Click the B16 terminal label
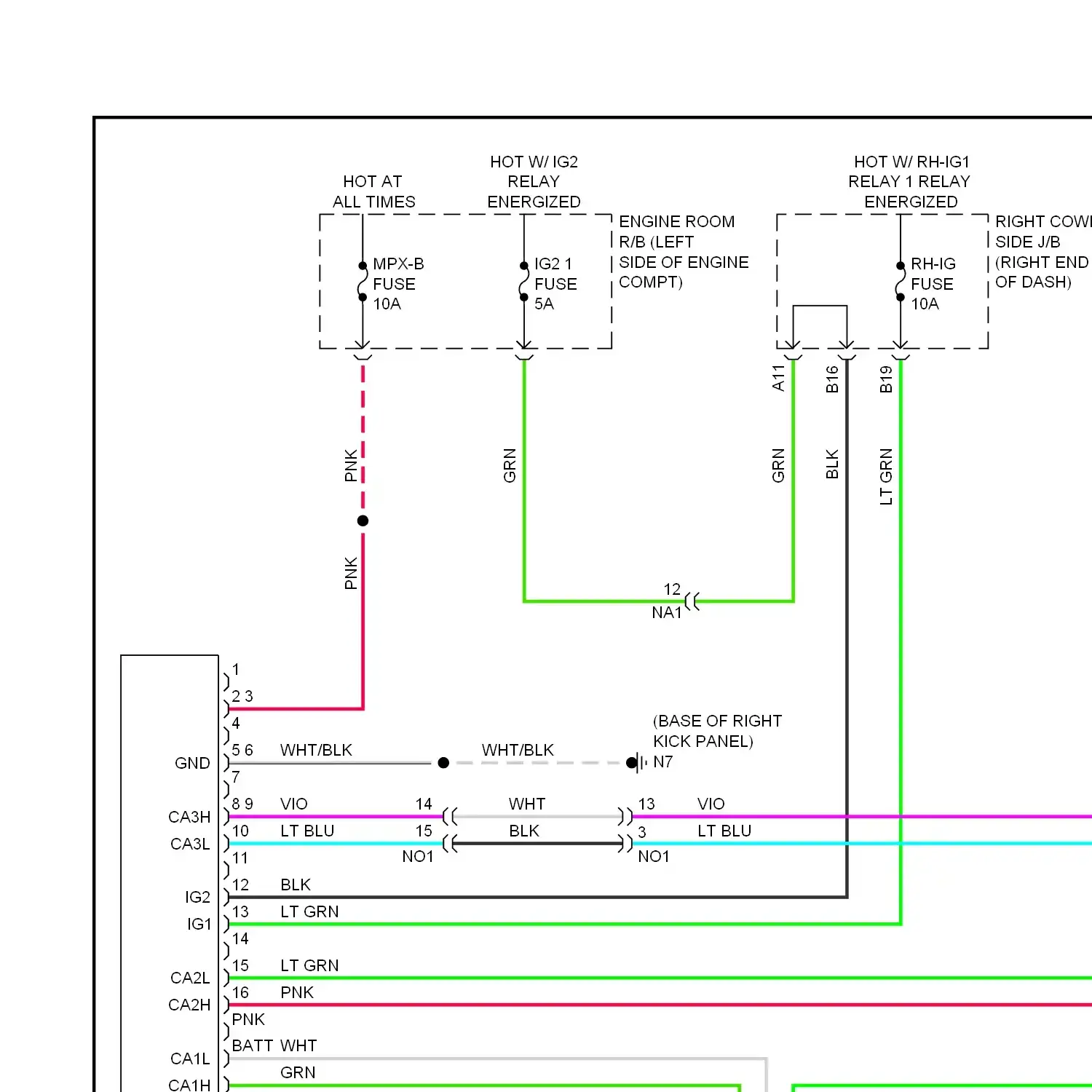The width and height of the screenshot is (1092, 1092). point(832,379)
